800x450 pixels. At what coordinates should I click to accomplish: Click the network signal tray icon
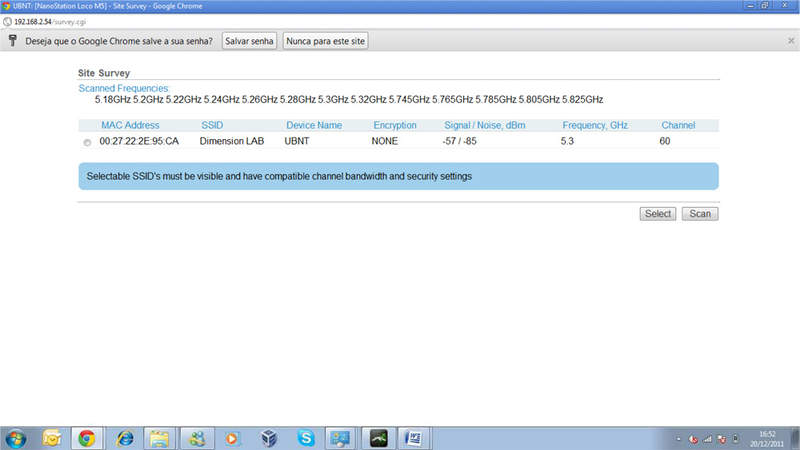pyautogui.click(x=707, y=439)
